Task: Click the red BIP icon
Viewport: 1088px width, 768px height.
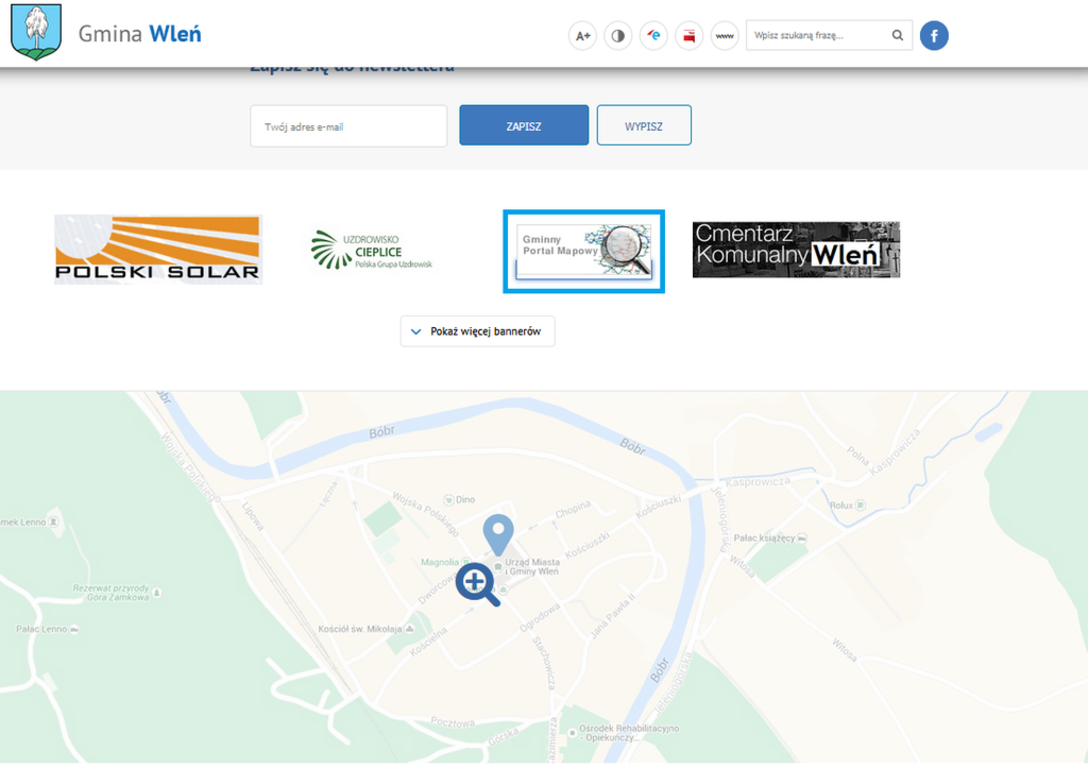Action: tap(689, 36)
